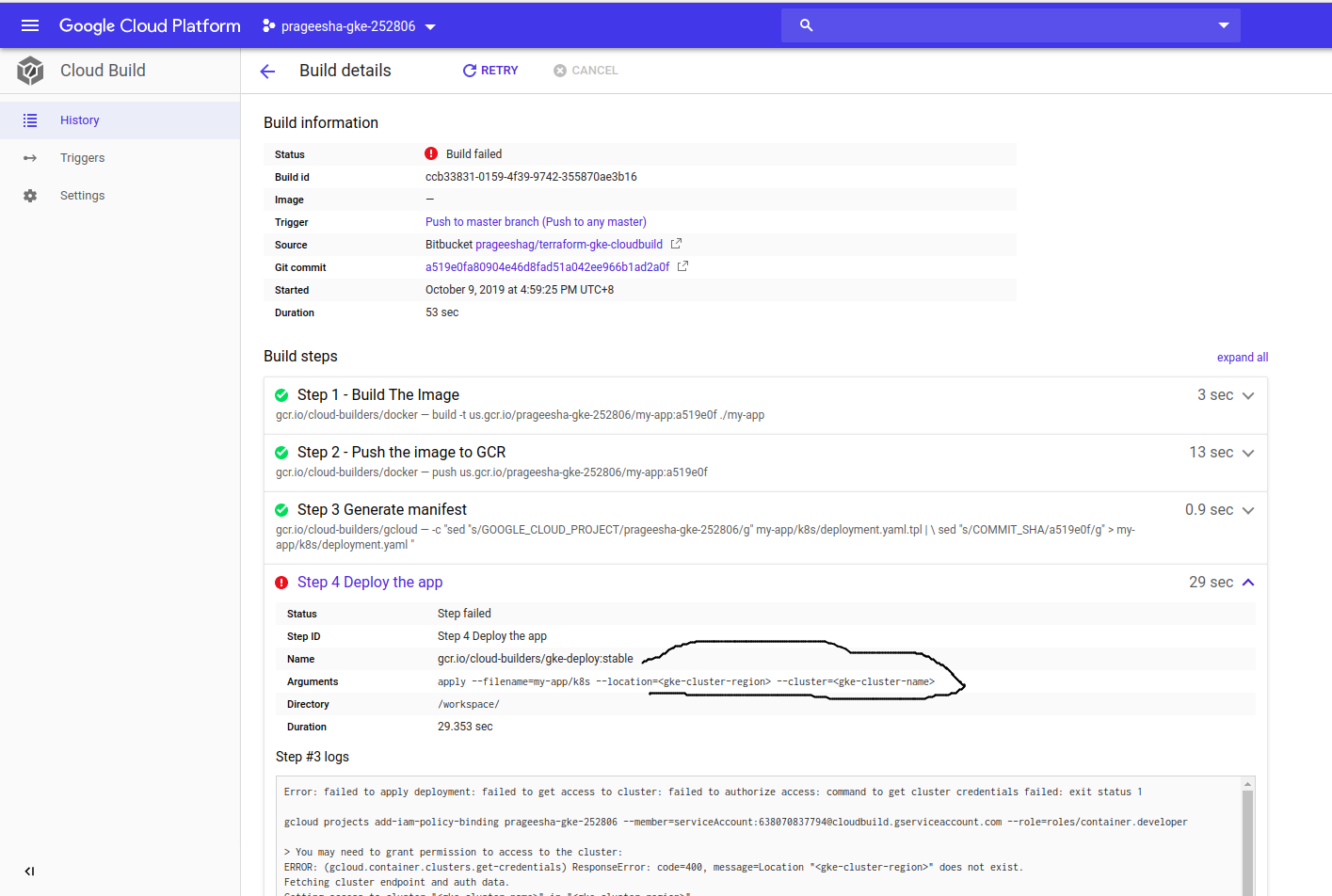The height and width of the screenshot is (896, 1332).
Task: Click the expand all link
Action: pyautogui.click(x=1242, y=358)
